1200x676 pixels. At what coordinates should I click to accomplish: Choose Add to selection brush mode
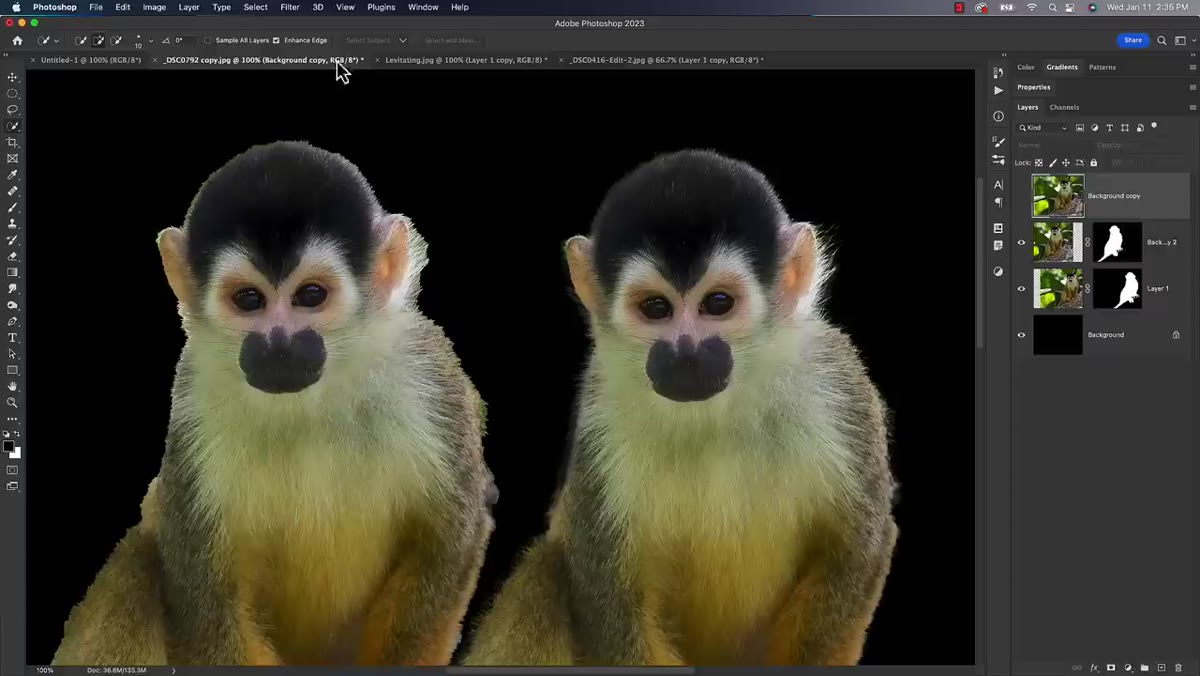click(x=98, y=40)
